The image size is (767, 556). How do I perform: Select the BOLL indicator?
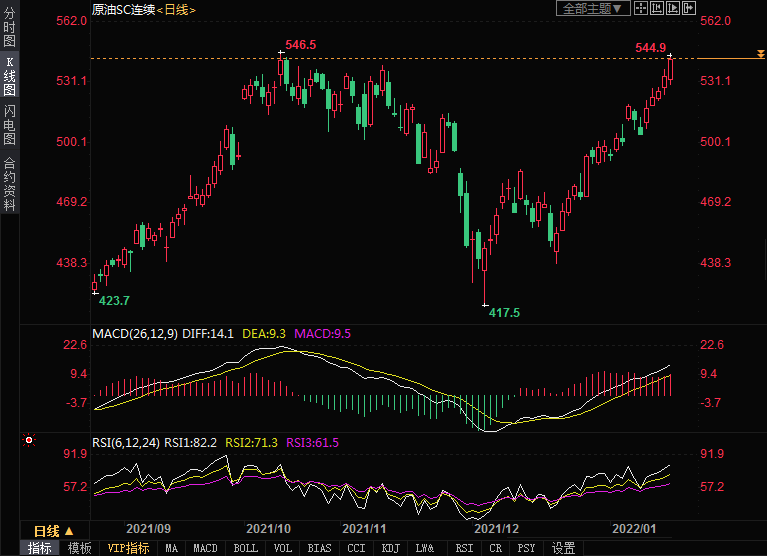(x=245, y=548)
